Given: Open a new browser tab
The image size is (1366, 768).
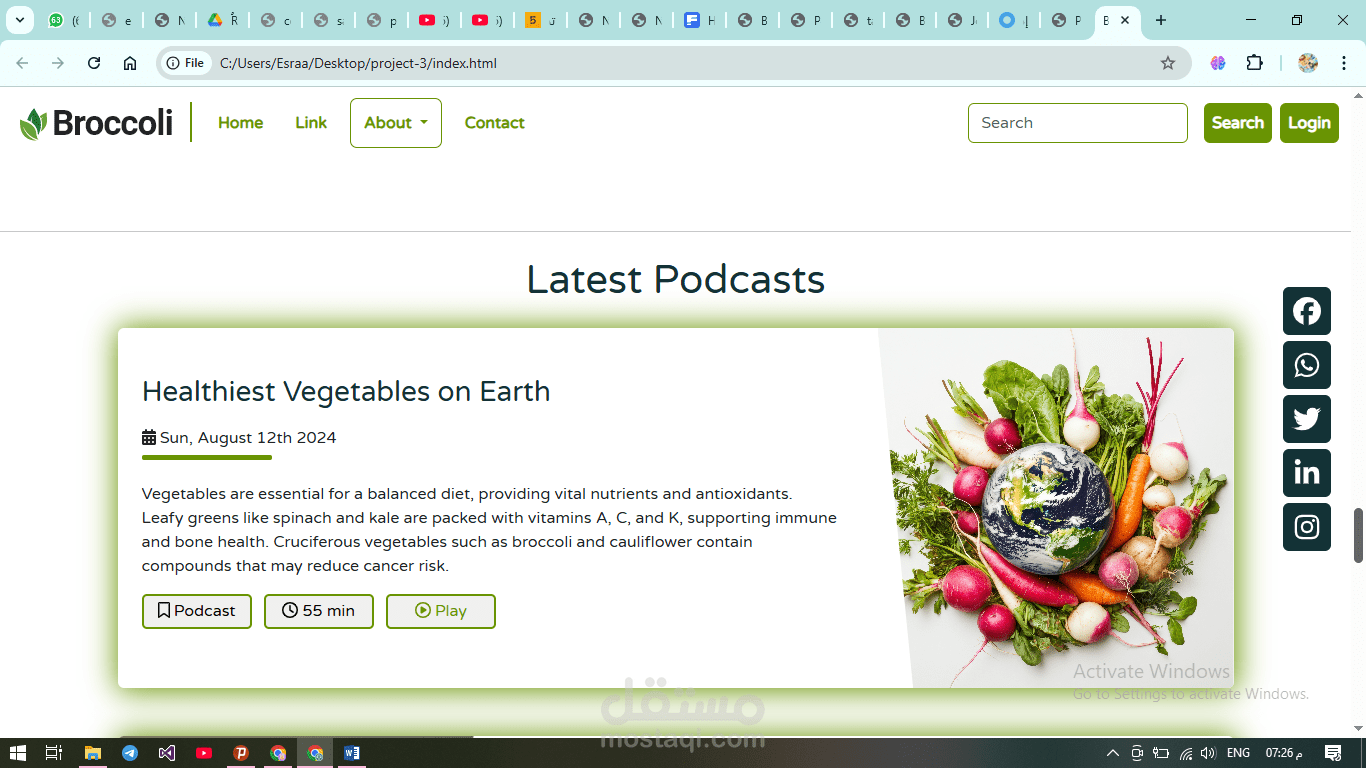Looking at the screenshot, I should [x=1160, y=20].
